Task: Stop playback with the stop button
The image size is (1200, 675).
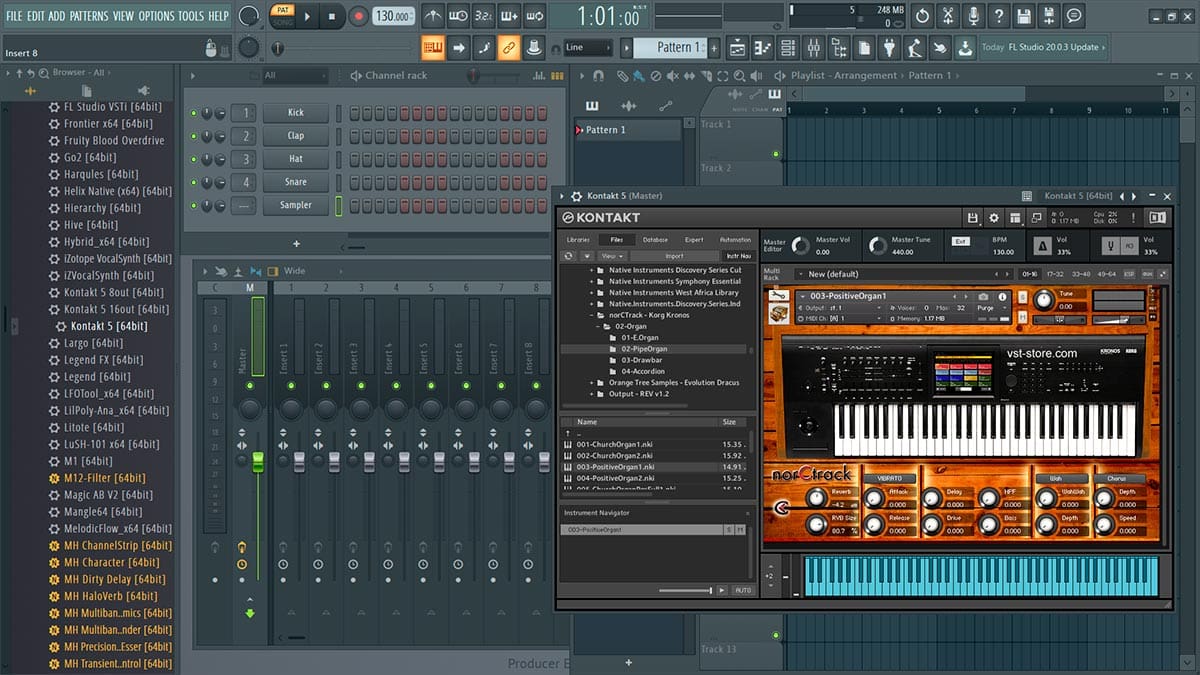Action: click(x=333, y=16)
